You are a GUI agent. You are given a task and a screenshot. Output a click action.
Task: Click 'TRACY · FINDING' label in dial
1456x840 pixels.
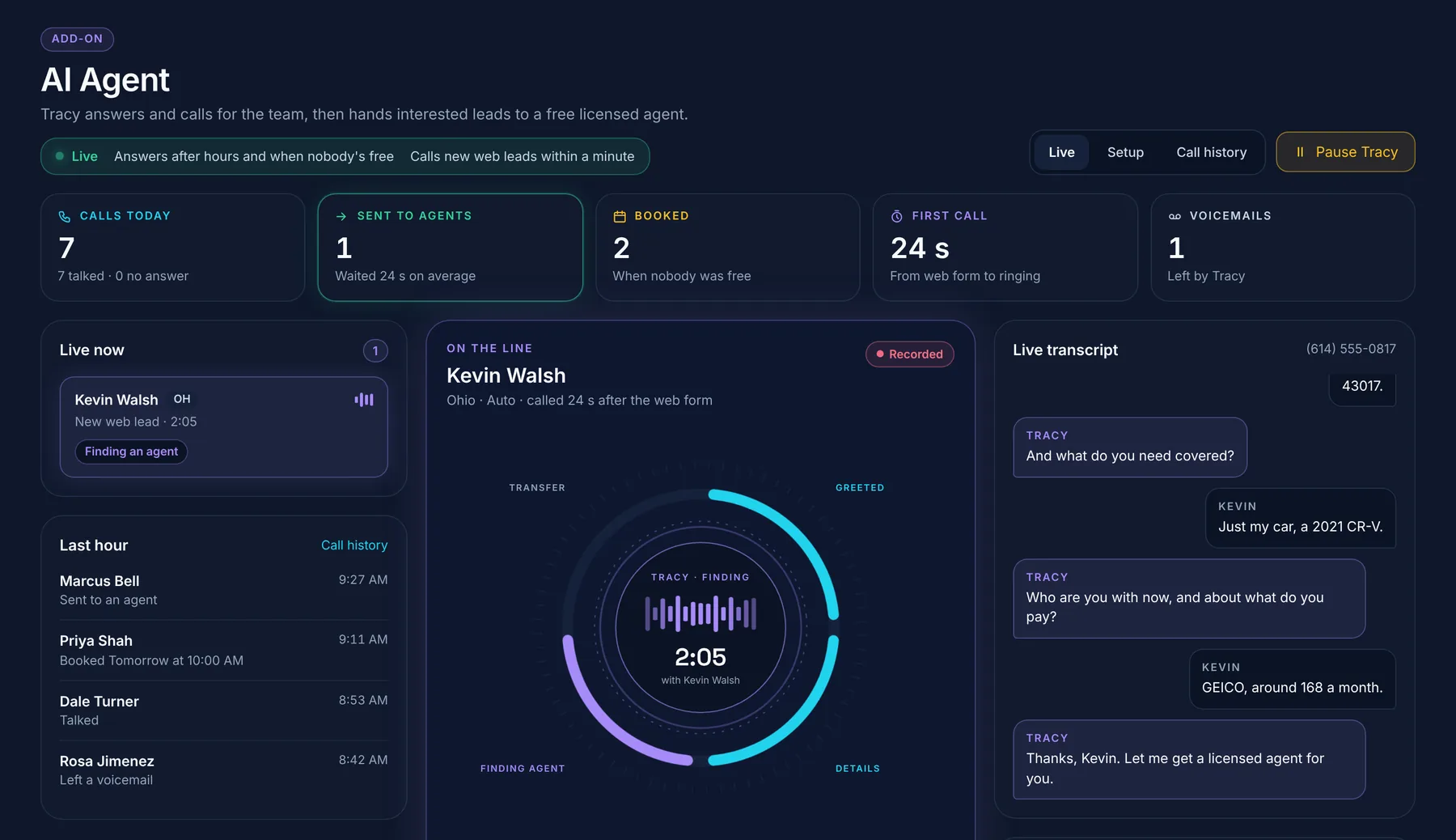[700, 578]
